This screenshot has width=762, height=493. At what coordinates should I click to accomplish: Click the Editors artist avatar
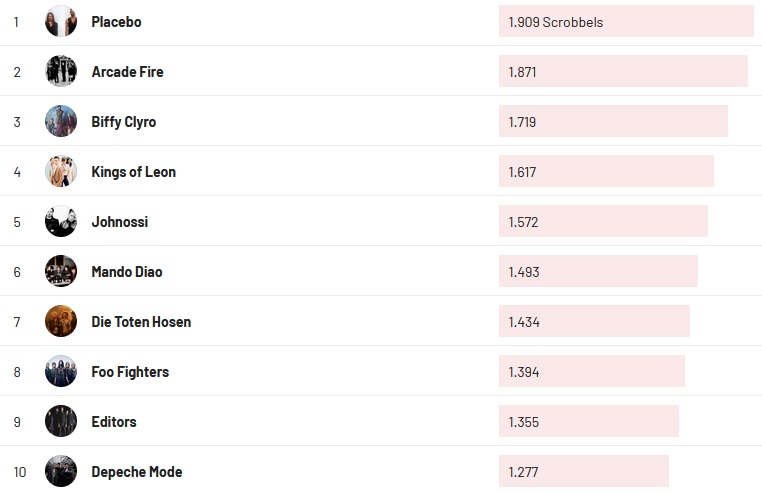pos(61,421)
